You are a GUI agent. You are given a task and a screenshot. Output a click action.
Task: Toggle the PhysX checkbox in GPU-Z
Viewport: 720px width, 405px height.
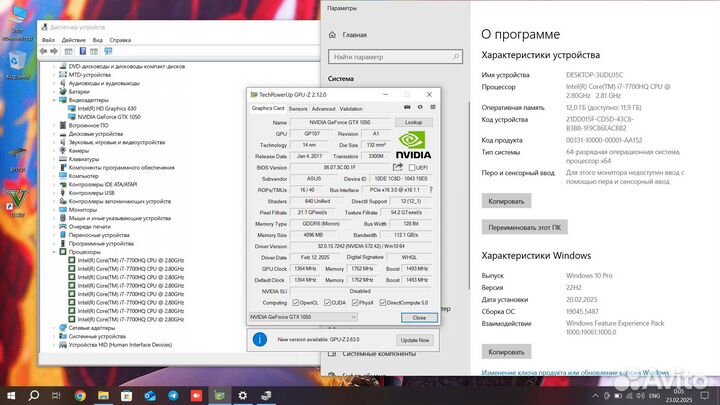point(355,303)
